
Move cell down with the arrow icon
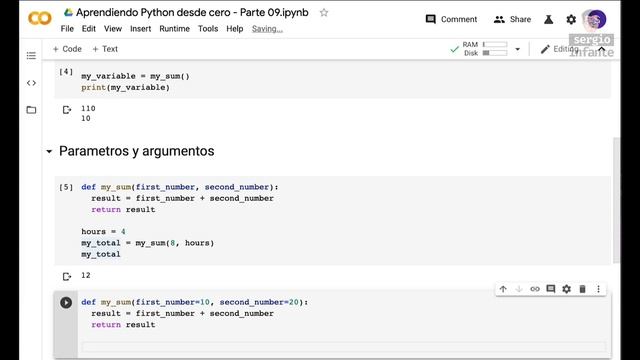point(519,289)
